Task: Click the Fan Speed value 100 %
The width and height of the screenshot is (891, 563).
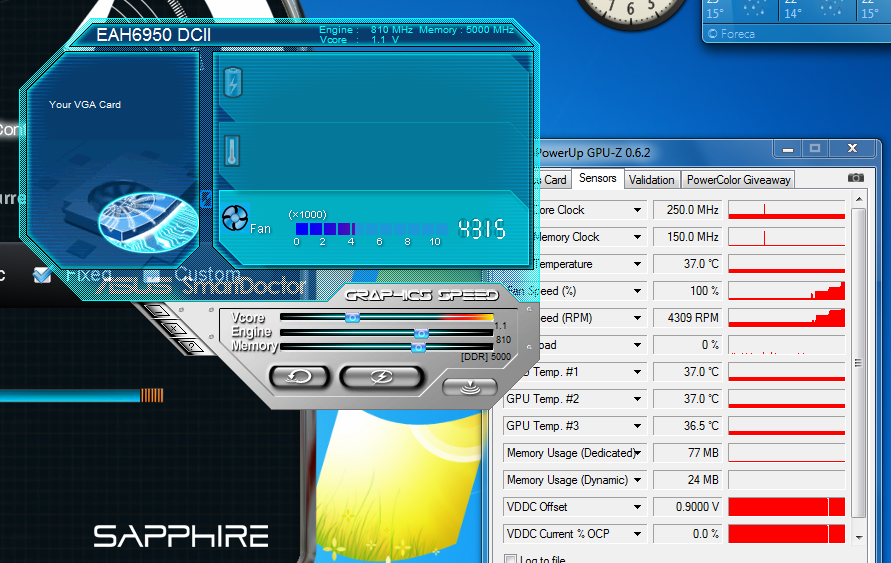Action: [x=688, y=291]
